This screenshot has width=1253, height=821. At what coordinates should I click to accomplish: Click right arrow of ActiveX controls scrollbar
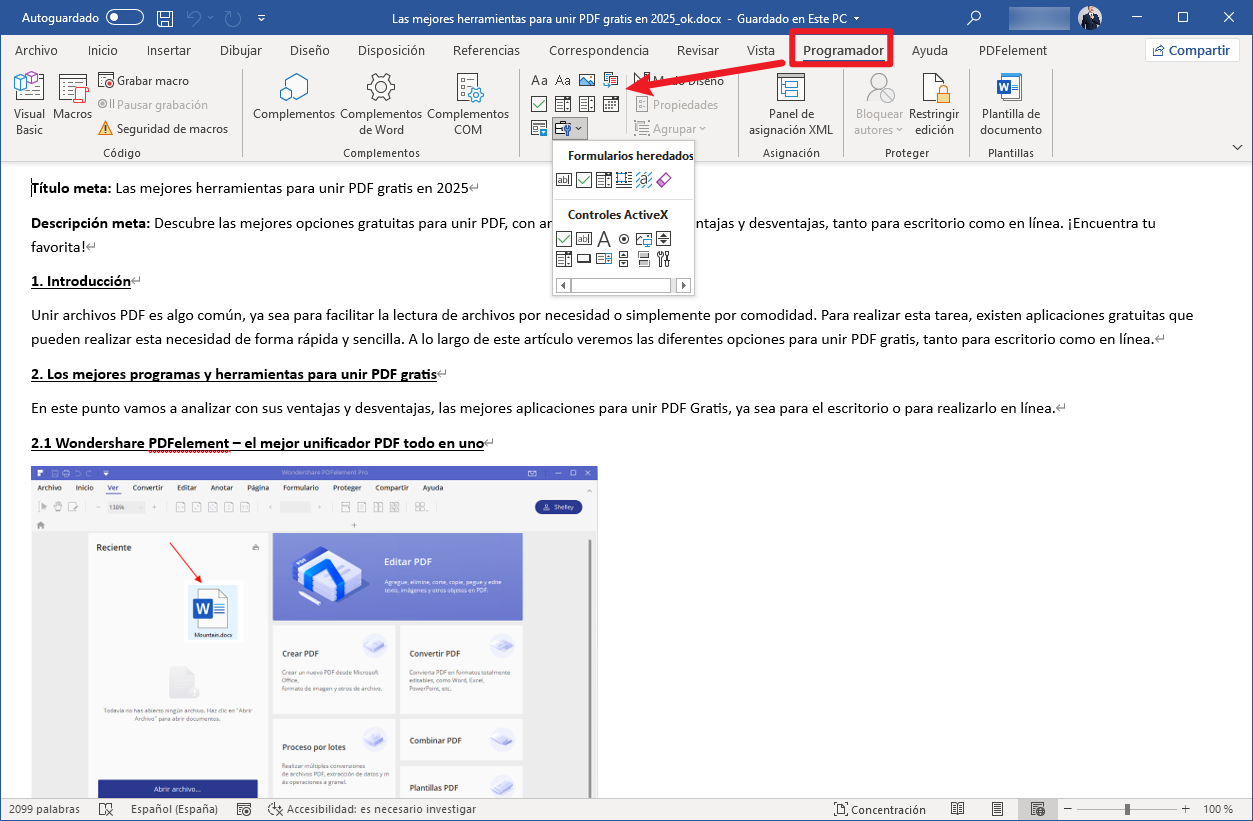pyautogui.click(x=683, y=286)
